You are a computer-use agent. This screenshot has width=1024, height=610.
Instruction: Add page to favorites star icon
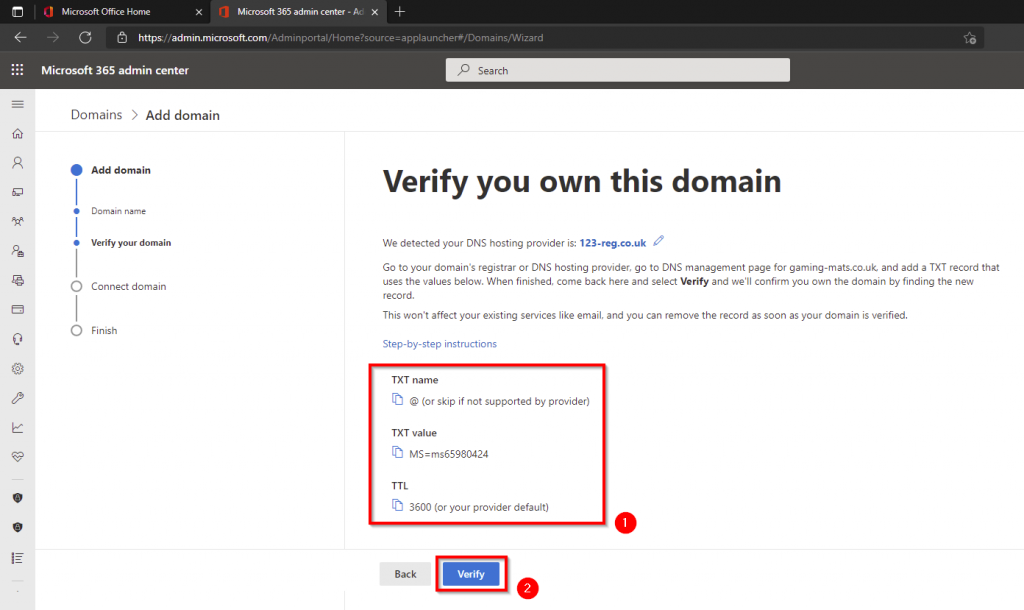[970, 38]
